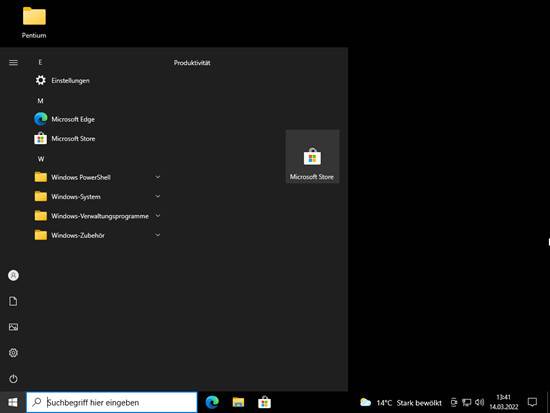Click the Meet Now tray icon
Image resolution: width=550 pixels, height=413 pixels.
click(454, 402)
